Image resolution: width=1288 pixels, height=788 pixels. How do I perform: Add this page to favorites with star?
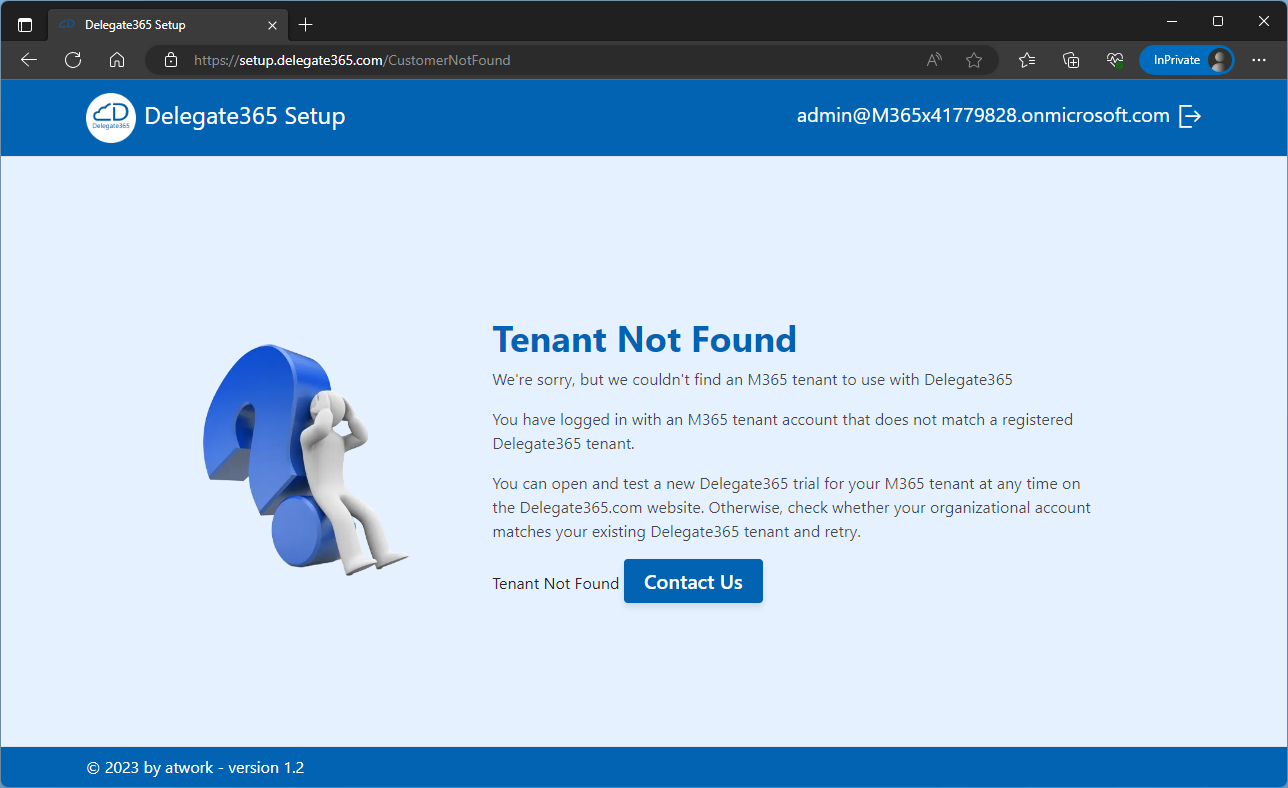[x=974, y=60]
